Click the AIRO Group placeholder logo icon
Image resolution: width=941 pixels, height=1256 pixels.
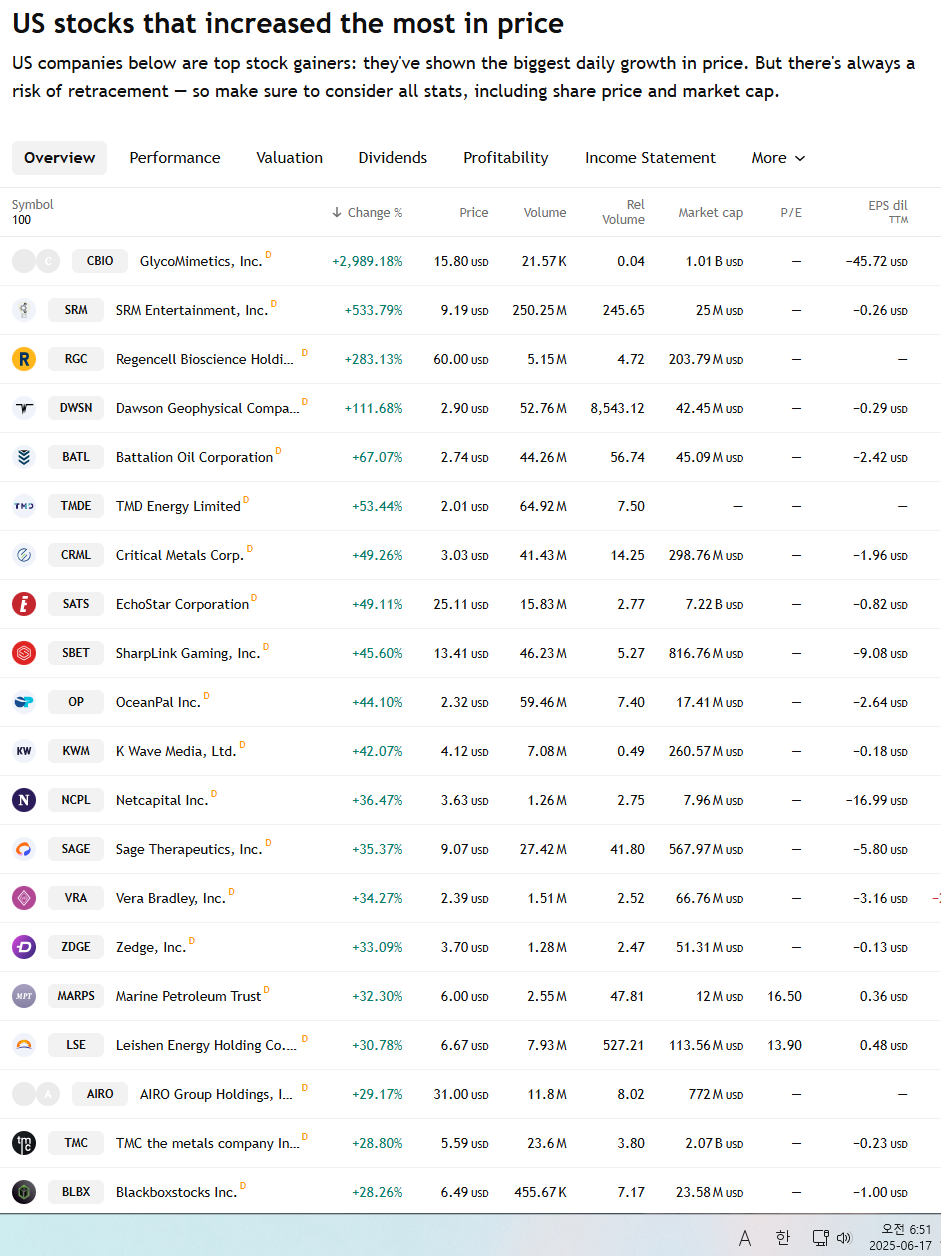[36, 1094]
